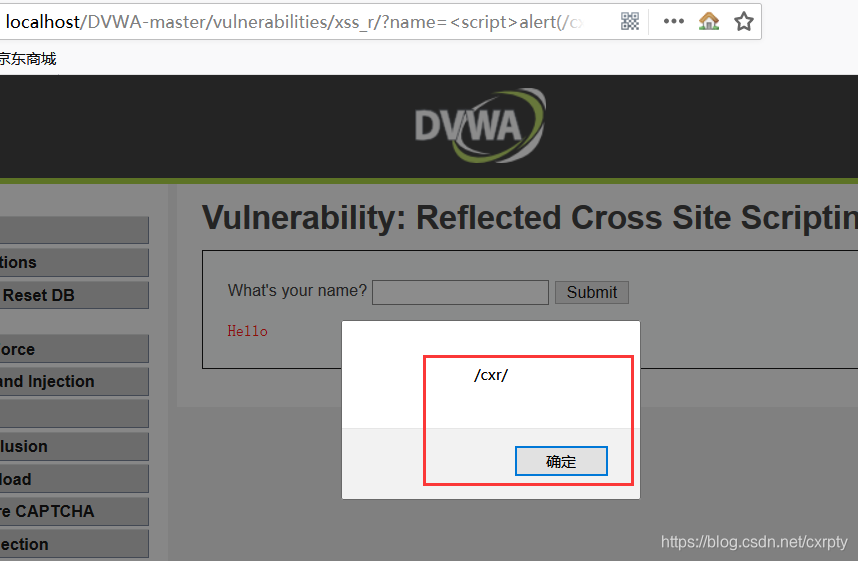Image resolution: width=858 pixels, height=561 pixels.
Task: Open the 京东商城 bookmark
Action: point(27,59)
